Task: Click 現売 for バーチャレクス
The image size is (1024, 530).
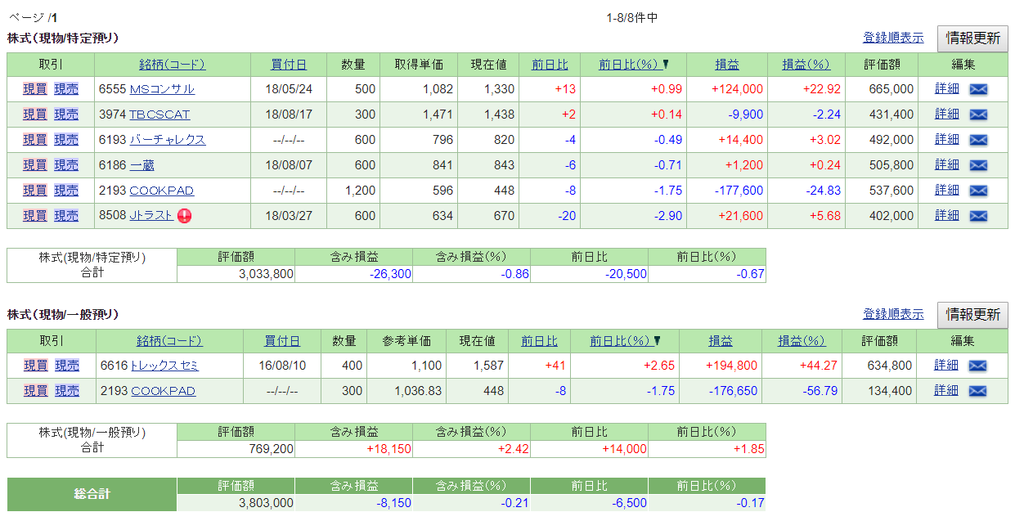Action: point(66,140)
